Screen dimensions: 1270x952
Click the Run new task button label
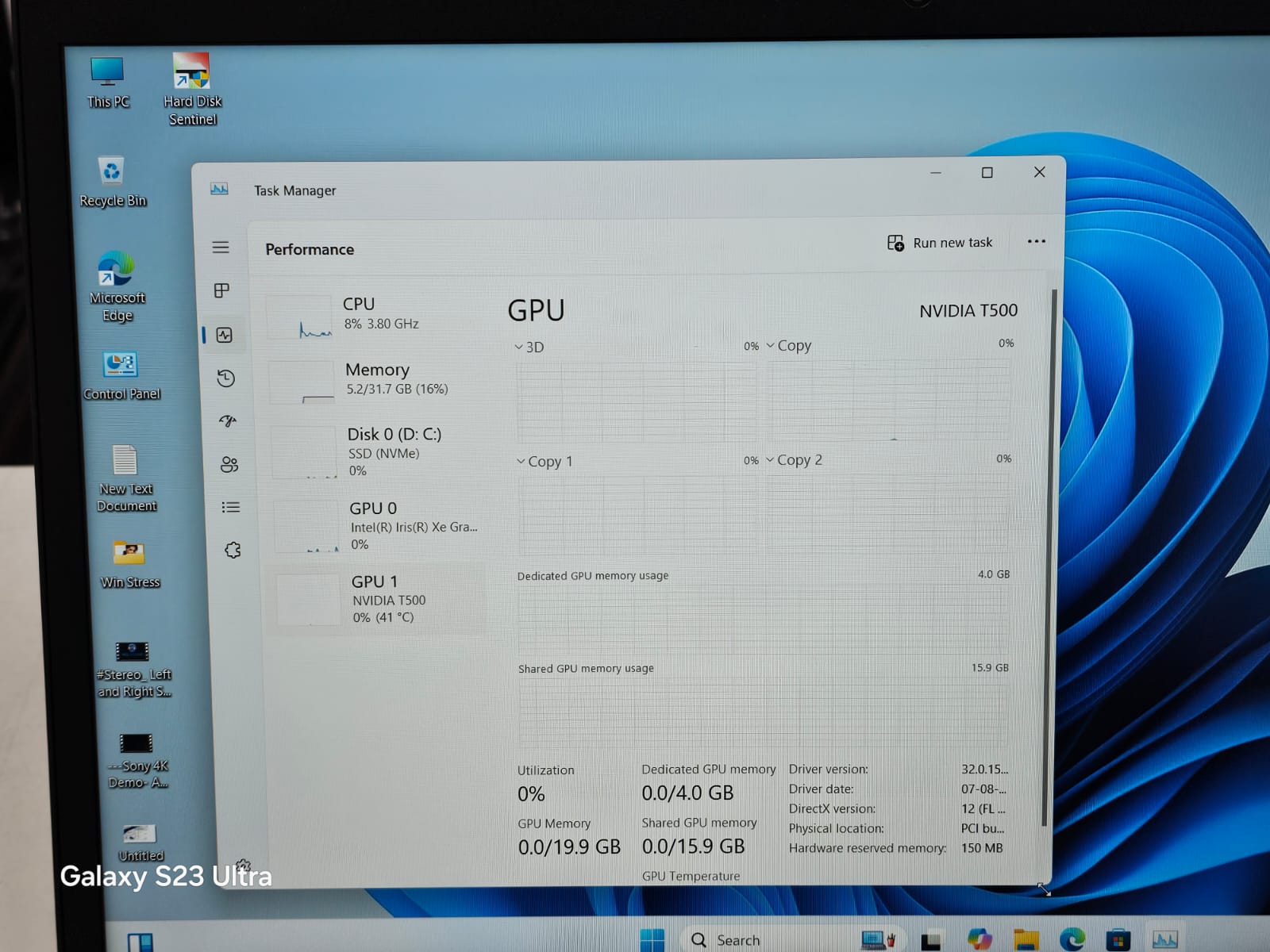click(x=952, y=243)
